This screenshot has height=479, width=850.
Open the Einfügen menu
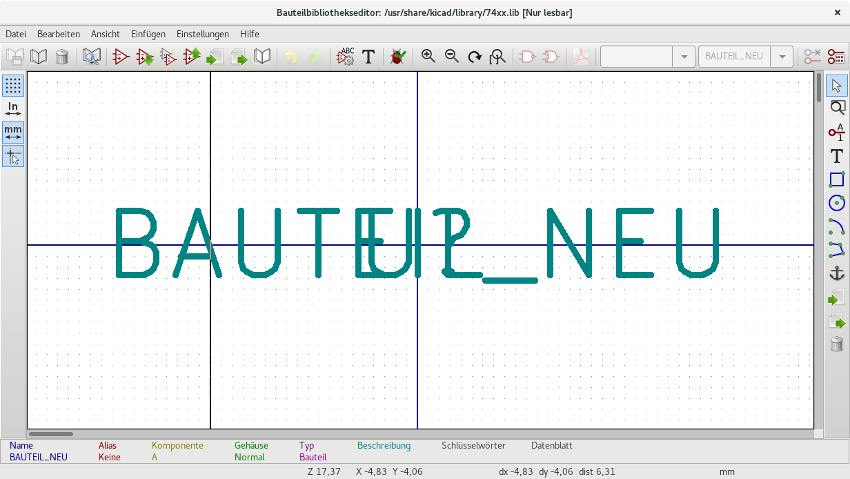click(x=148, y=34)
